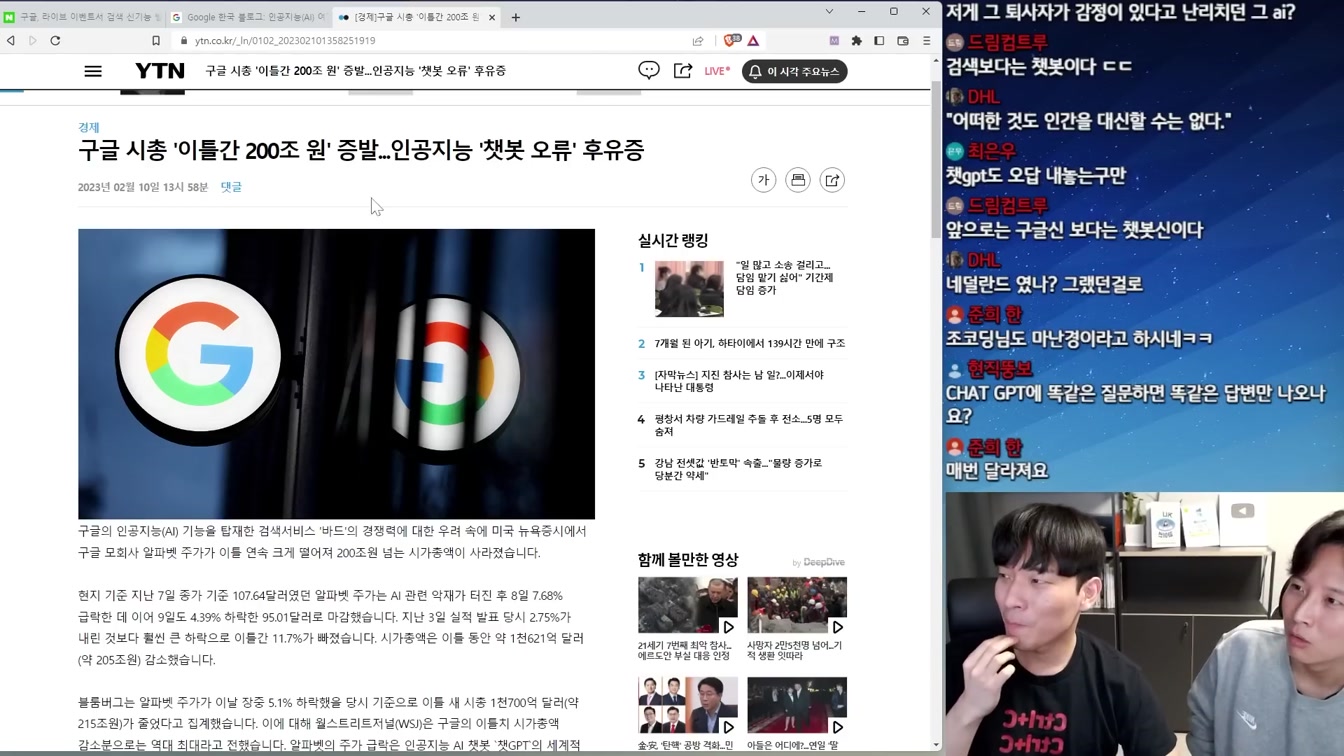Click the browser forward arrow
The height and width of the screenshot is (756, 1344).
[x=32, y=41]
